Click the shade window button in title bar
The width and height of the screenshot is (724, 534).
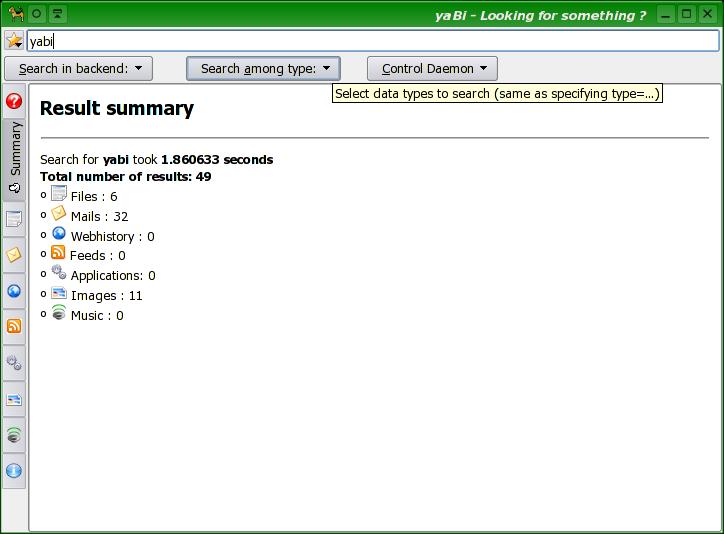pyautogui.click(x=57, y=14)
